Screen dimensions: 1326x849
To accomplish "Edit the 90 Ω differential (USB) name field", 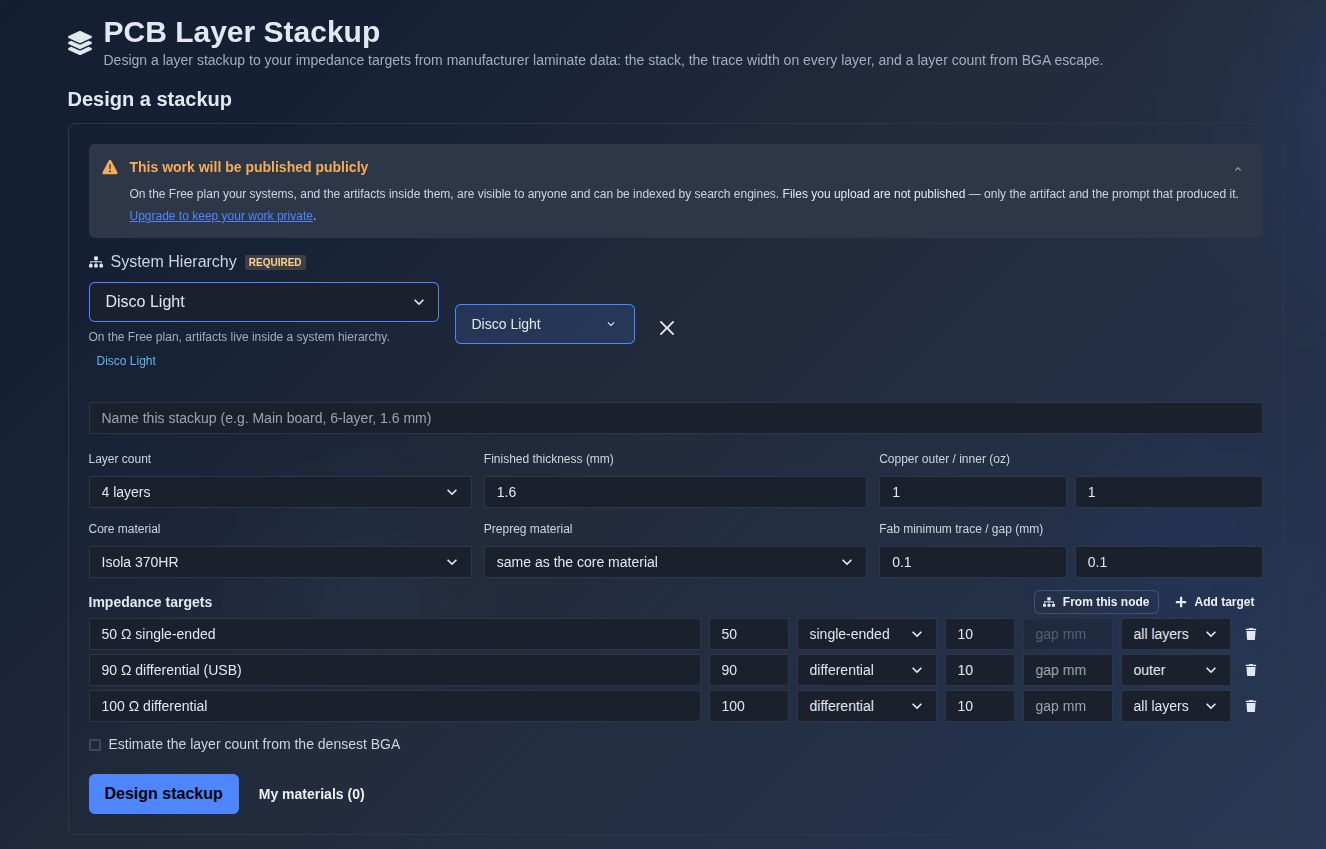I will pyautogui.click(x=395, y=670).
